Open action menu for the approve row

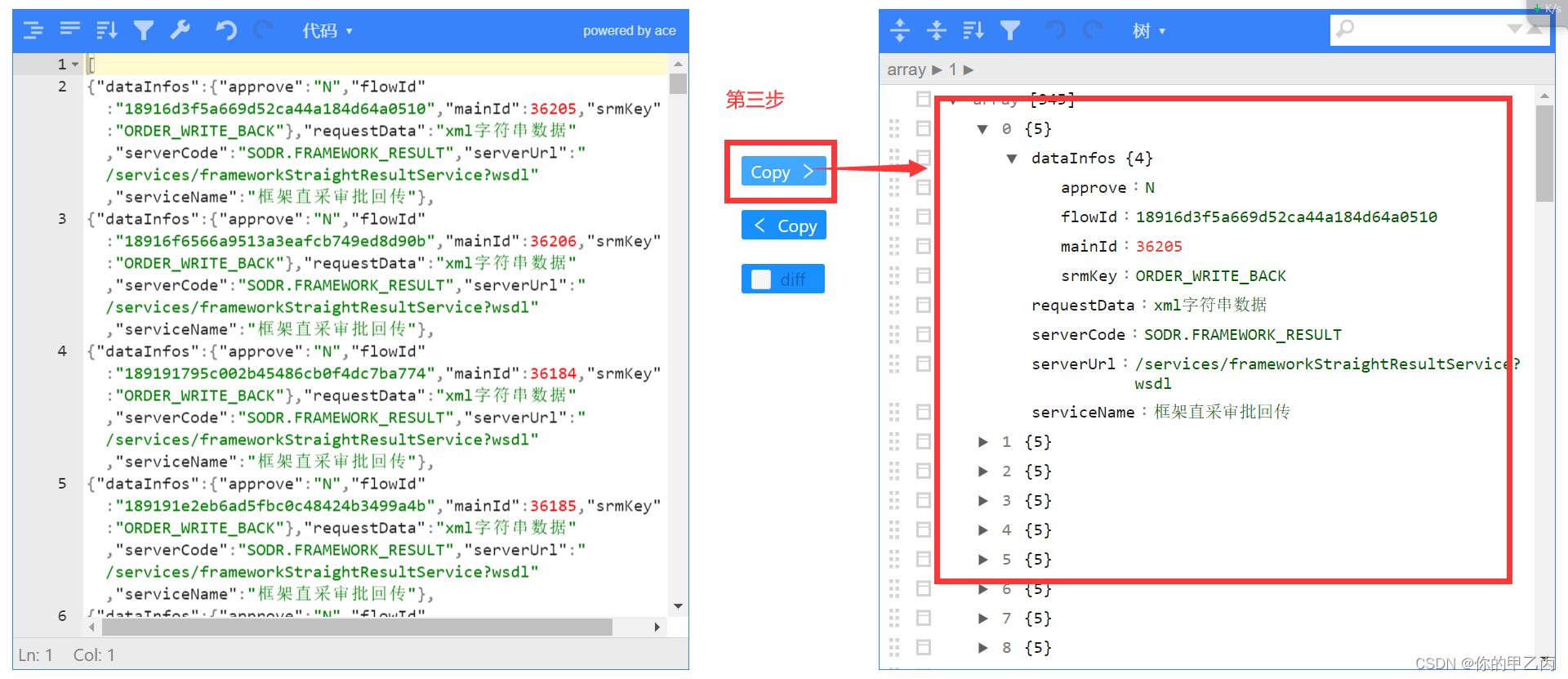coord(924,187)
